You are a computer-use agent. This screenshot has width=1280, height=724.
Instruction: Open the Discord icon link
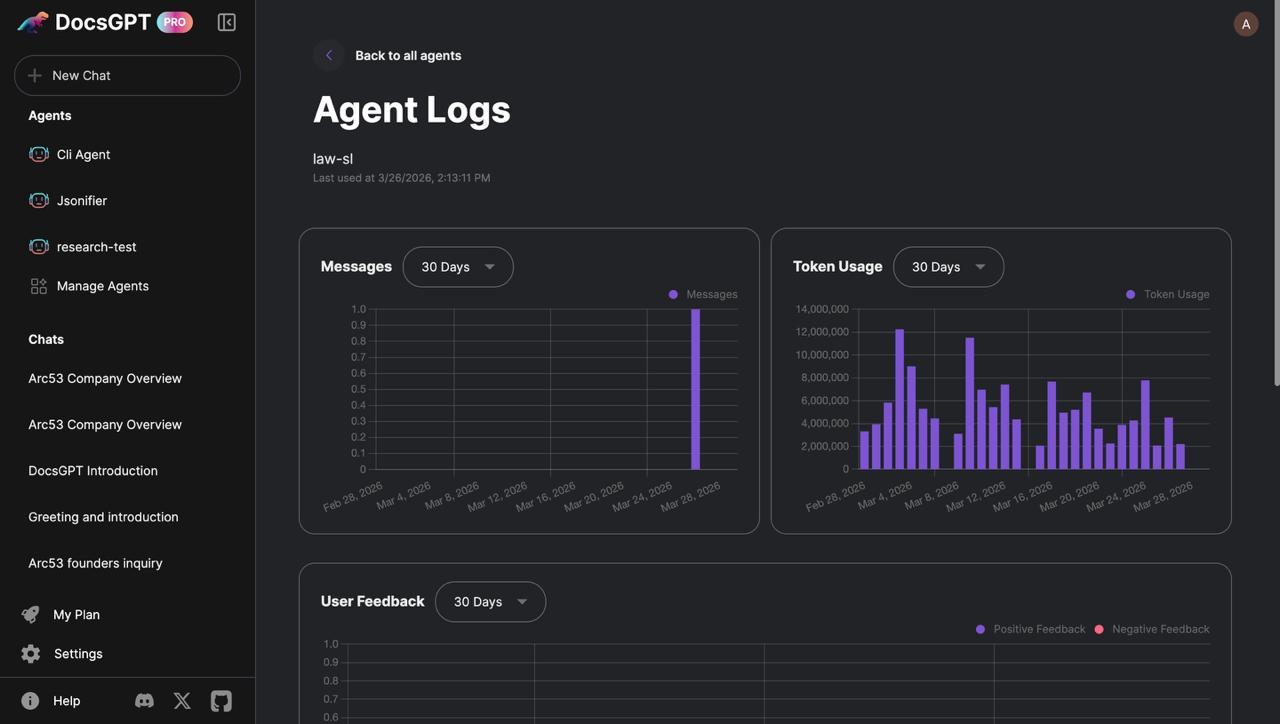click(144, 701)
